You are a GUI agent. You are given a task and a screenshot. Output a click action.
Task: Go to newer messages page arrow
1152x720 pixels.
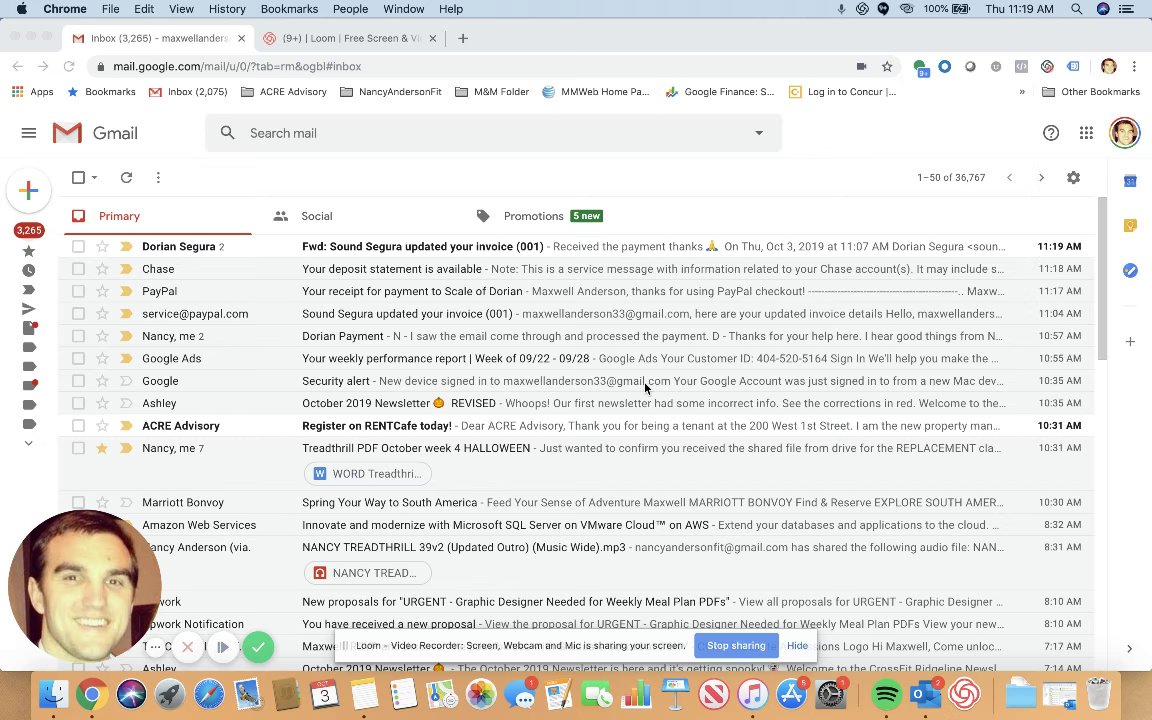(x=1009, y=177)
